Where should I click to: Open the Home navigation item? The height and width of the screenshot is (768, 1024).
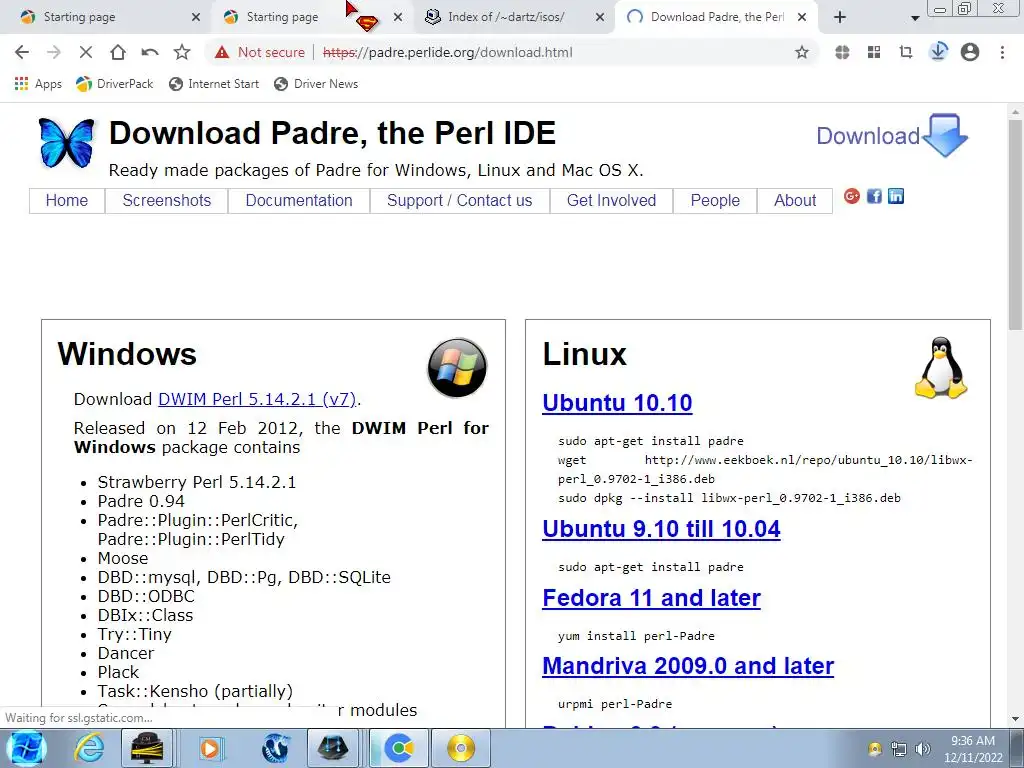67,200
